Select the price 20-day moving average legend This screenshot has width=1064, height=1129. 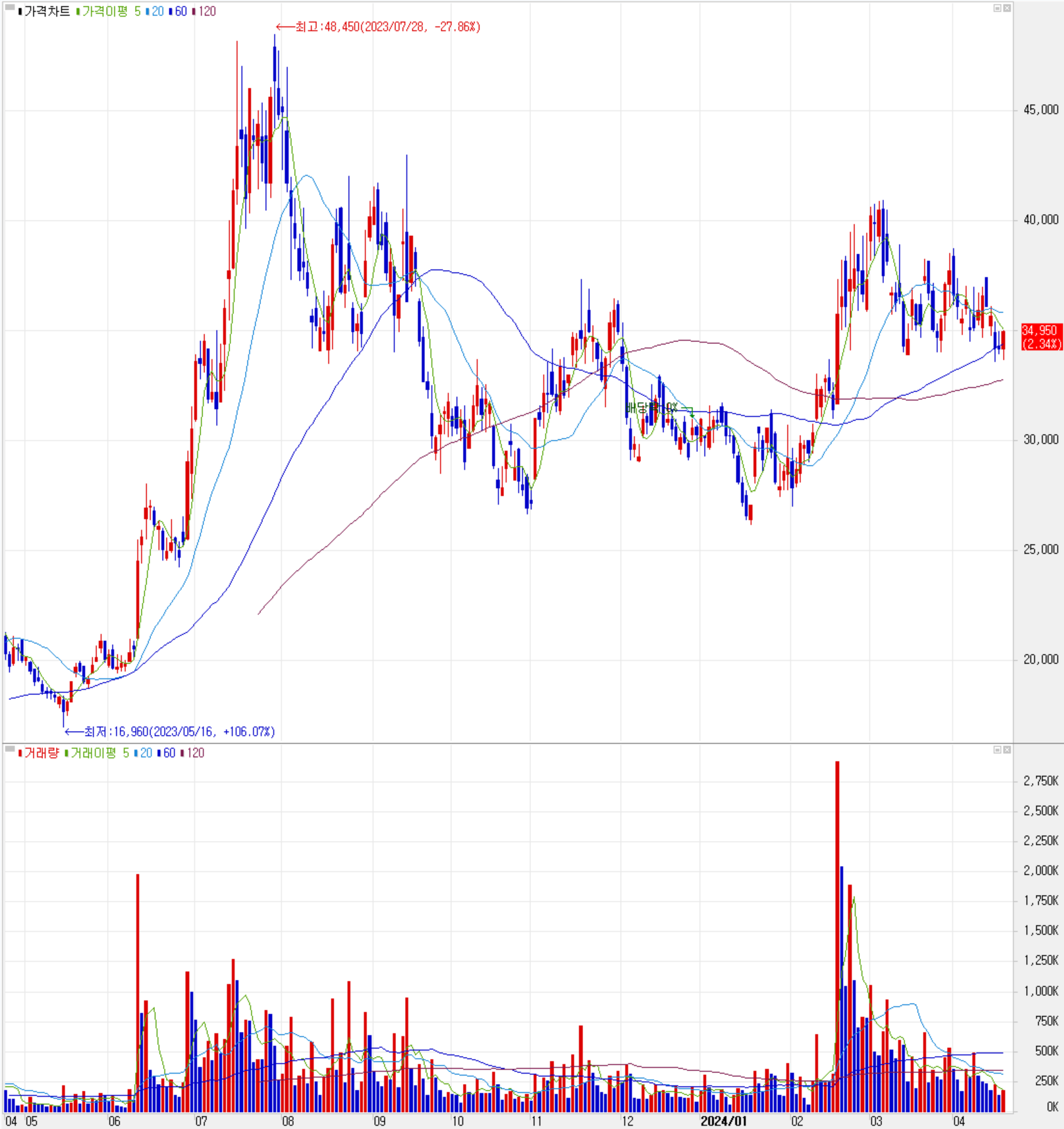[155, 12]
